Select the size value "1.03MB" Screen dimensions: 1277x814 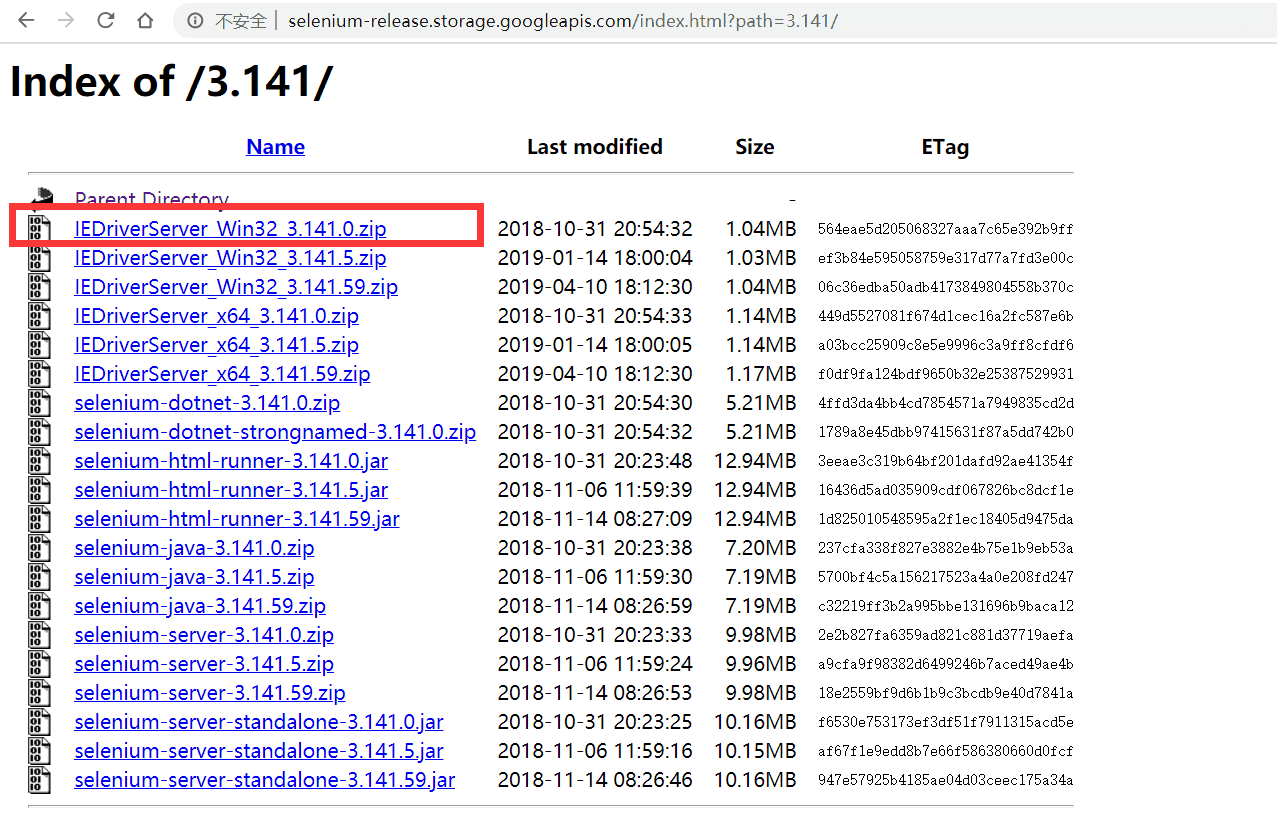[761, 258]
